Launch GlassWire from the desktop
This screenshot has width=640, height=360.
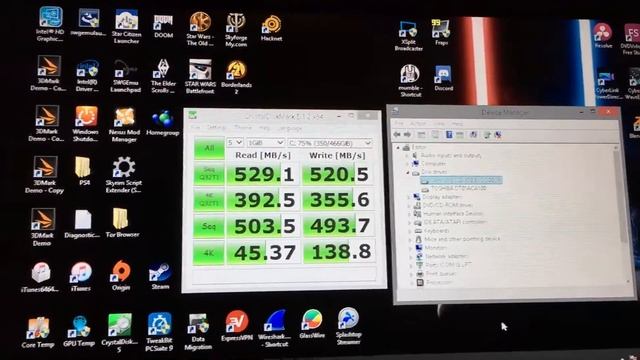pos(312,324)
